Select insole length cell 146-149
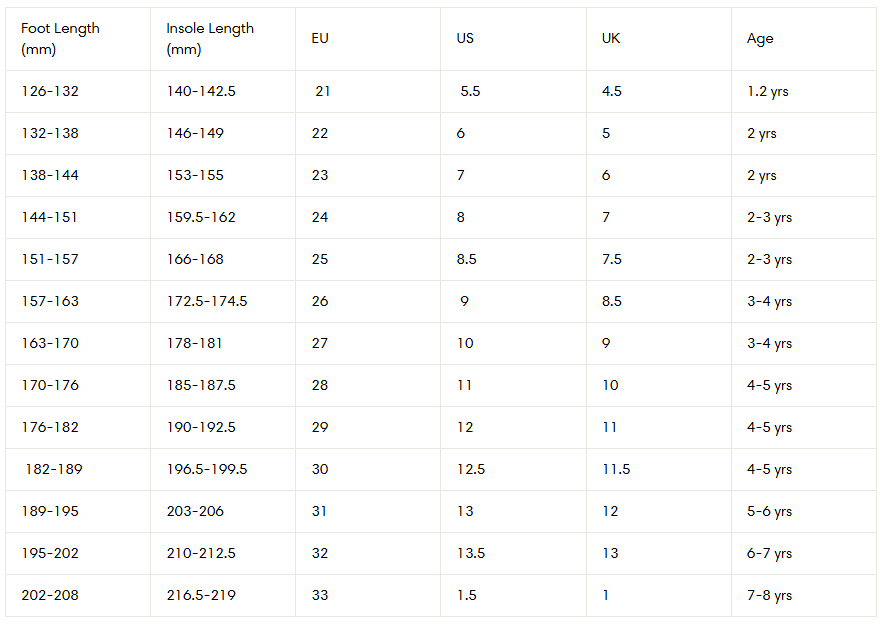The image size is (880, 626). (195, 133)
